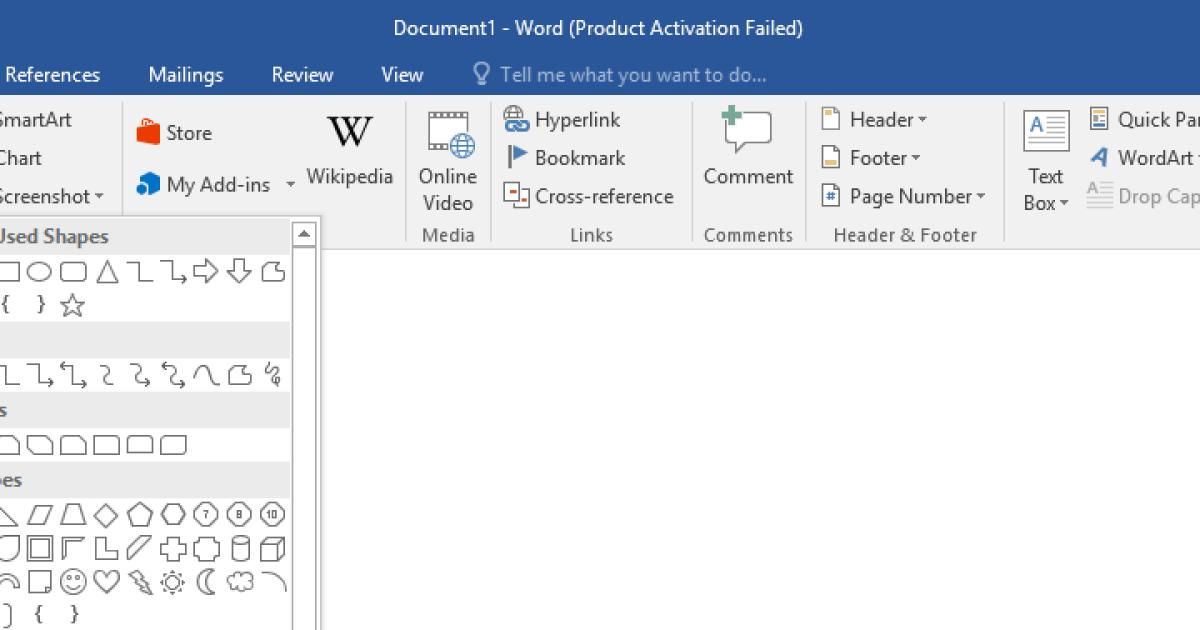Viewport: 1200px width, 630px height.
Task: Select the crescent moon shape
Action: pyautogui.click(x=206, y=582)
